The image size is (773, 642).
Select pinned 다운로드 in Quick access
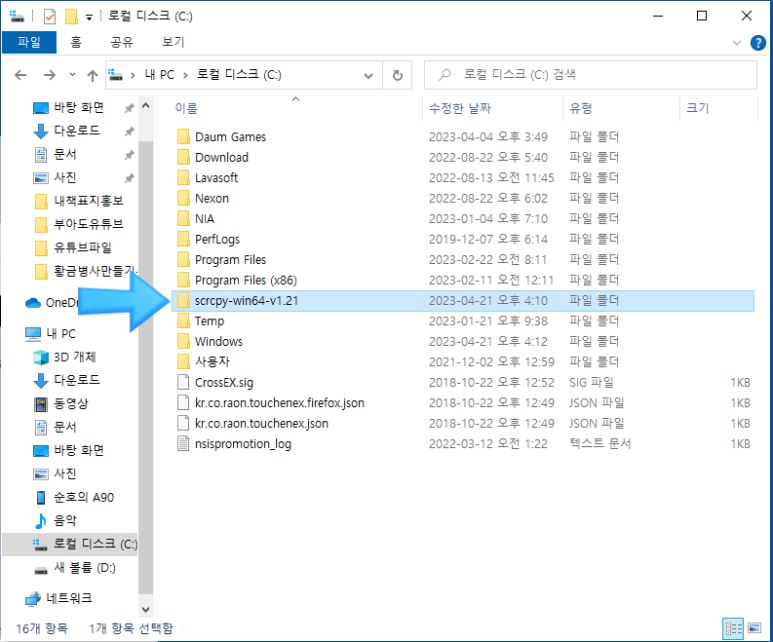tap(76, 131)
